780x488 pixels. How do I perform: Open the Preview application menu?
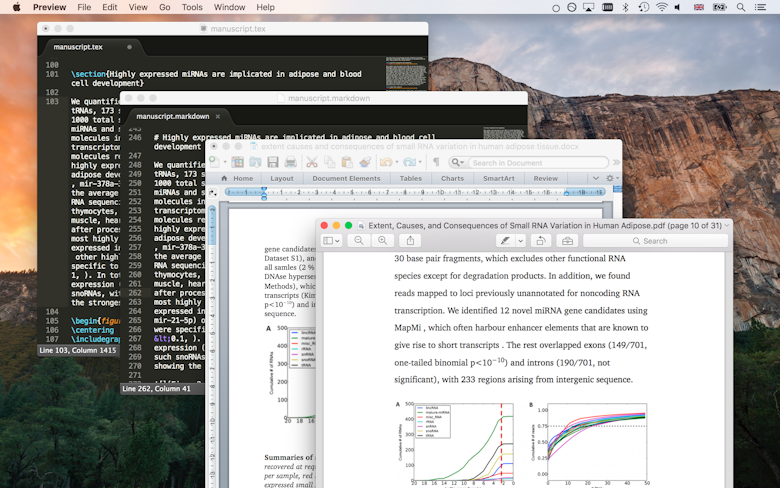[49, 7]
